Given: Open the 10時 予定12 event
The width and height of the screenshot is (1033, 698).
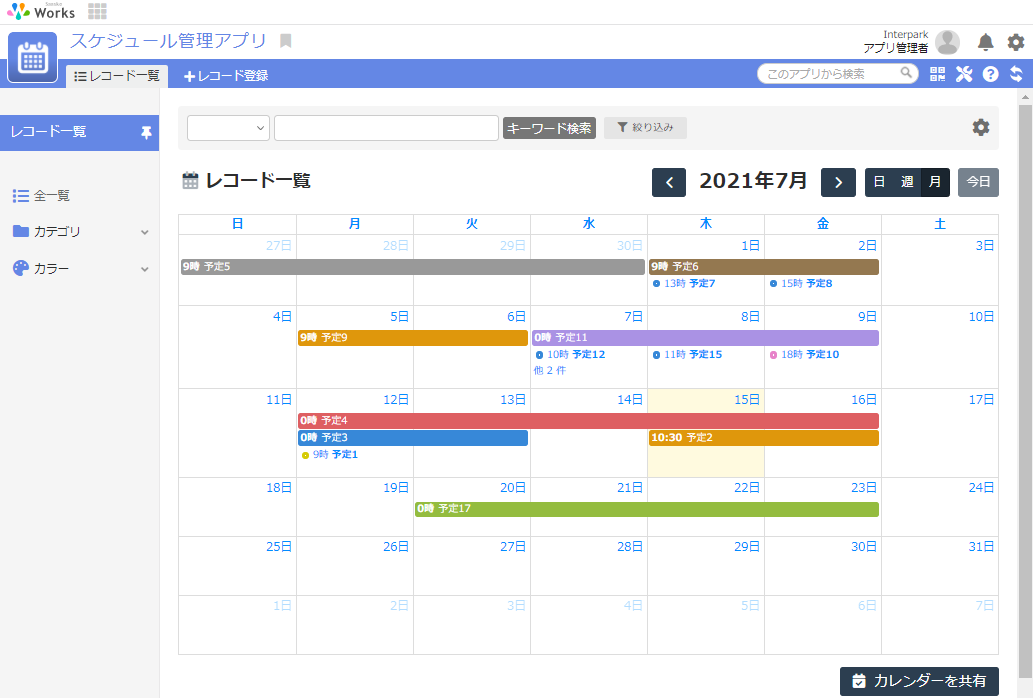Looking at the screenshot, I should pos(570,354).
